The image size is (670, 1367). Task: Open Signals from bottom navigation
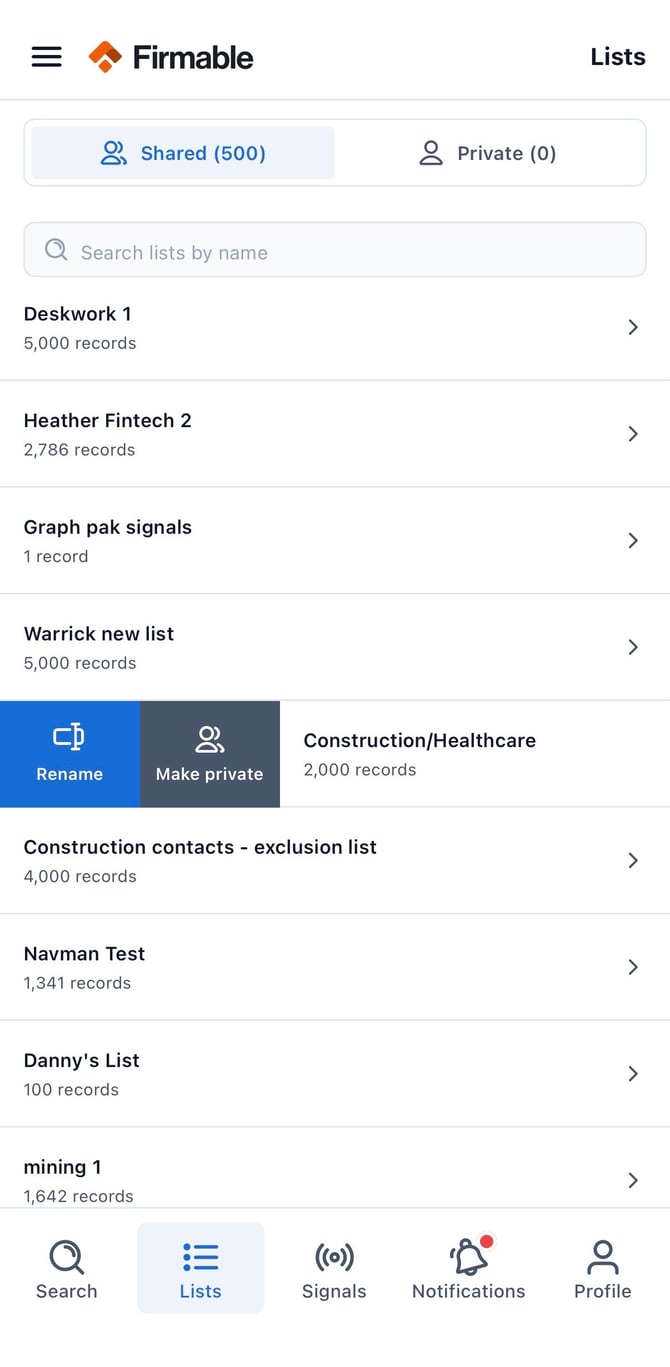[334, 1268]
